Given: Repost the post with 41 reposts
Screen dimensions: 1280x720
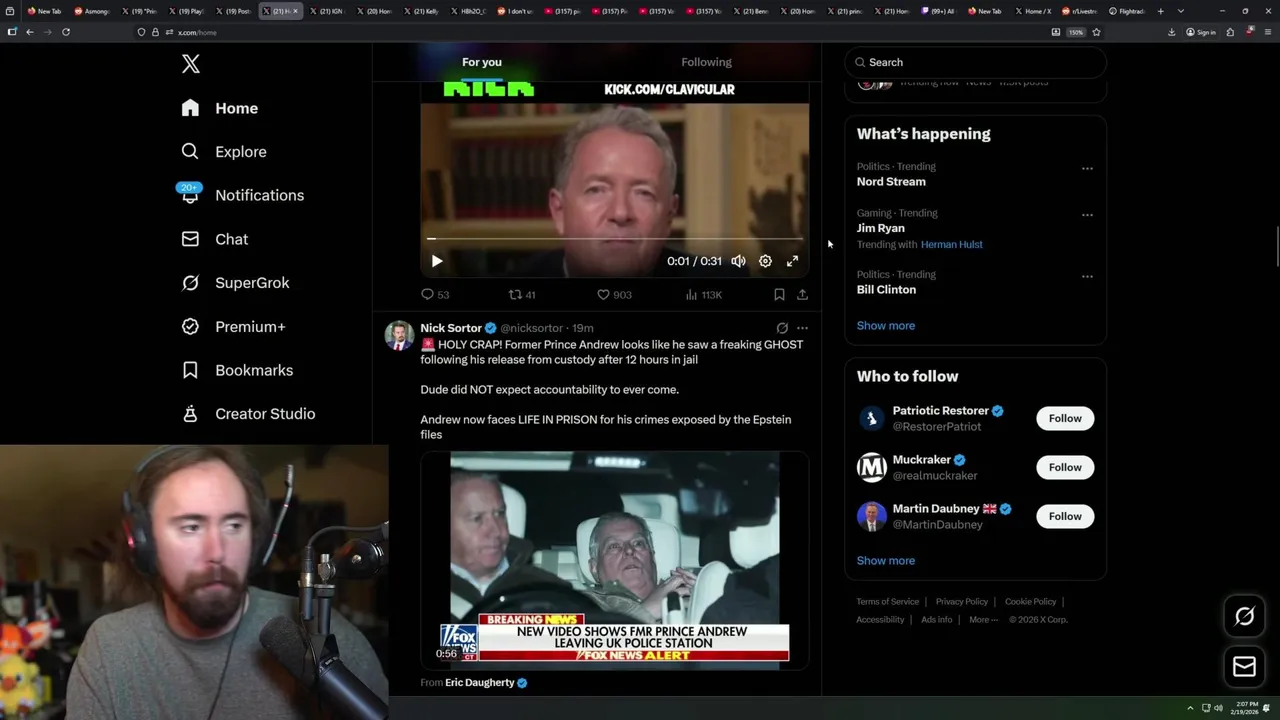Looking at the screenshot, I should [522, 295].
